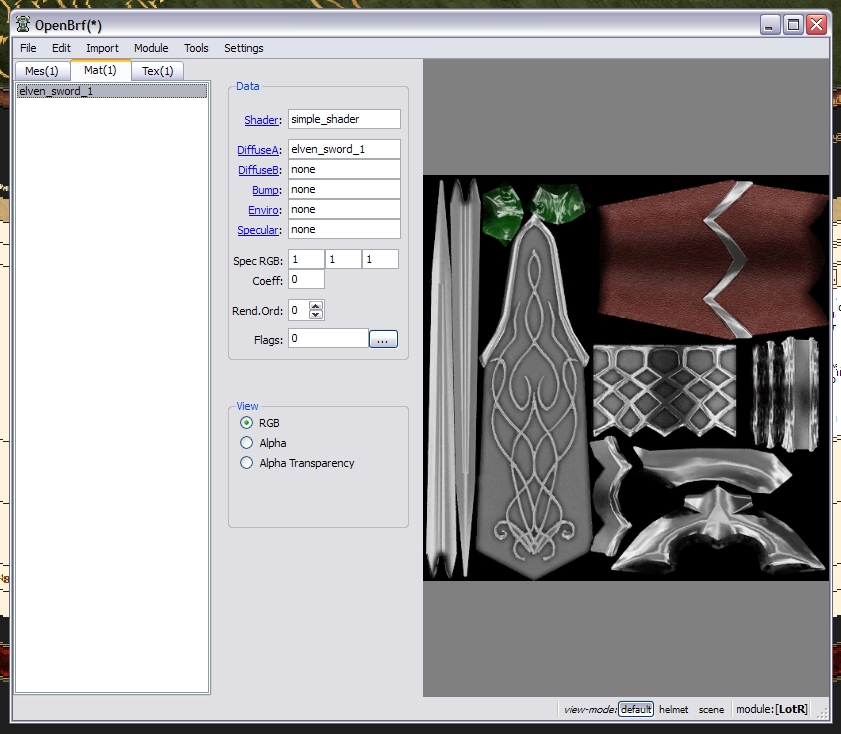This screenshot has width=841, height=734.
Task: Click the second Spec RGB value field
Action: point(343,259)
